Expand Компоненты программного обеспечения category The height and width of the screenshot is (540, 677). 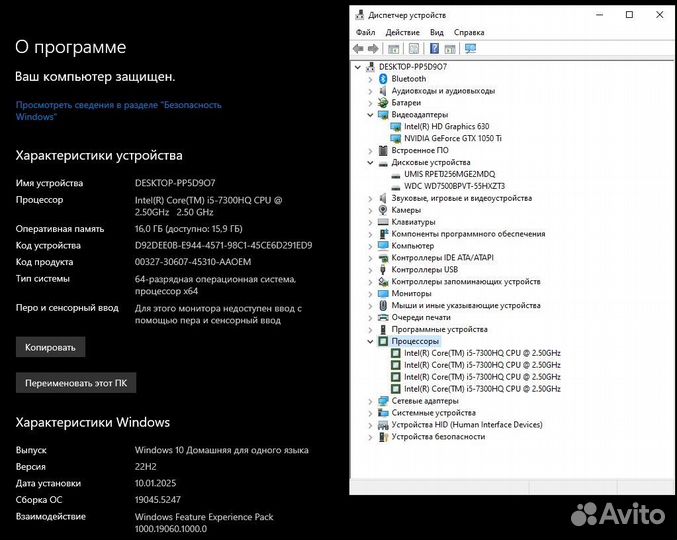tap(370, 234)
